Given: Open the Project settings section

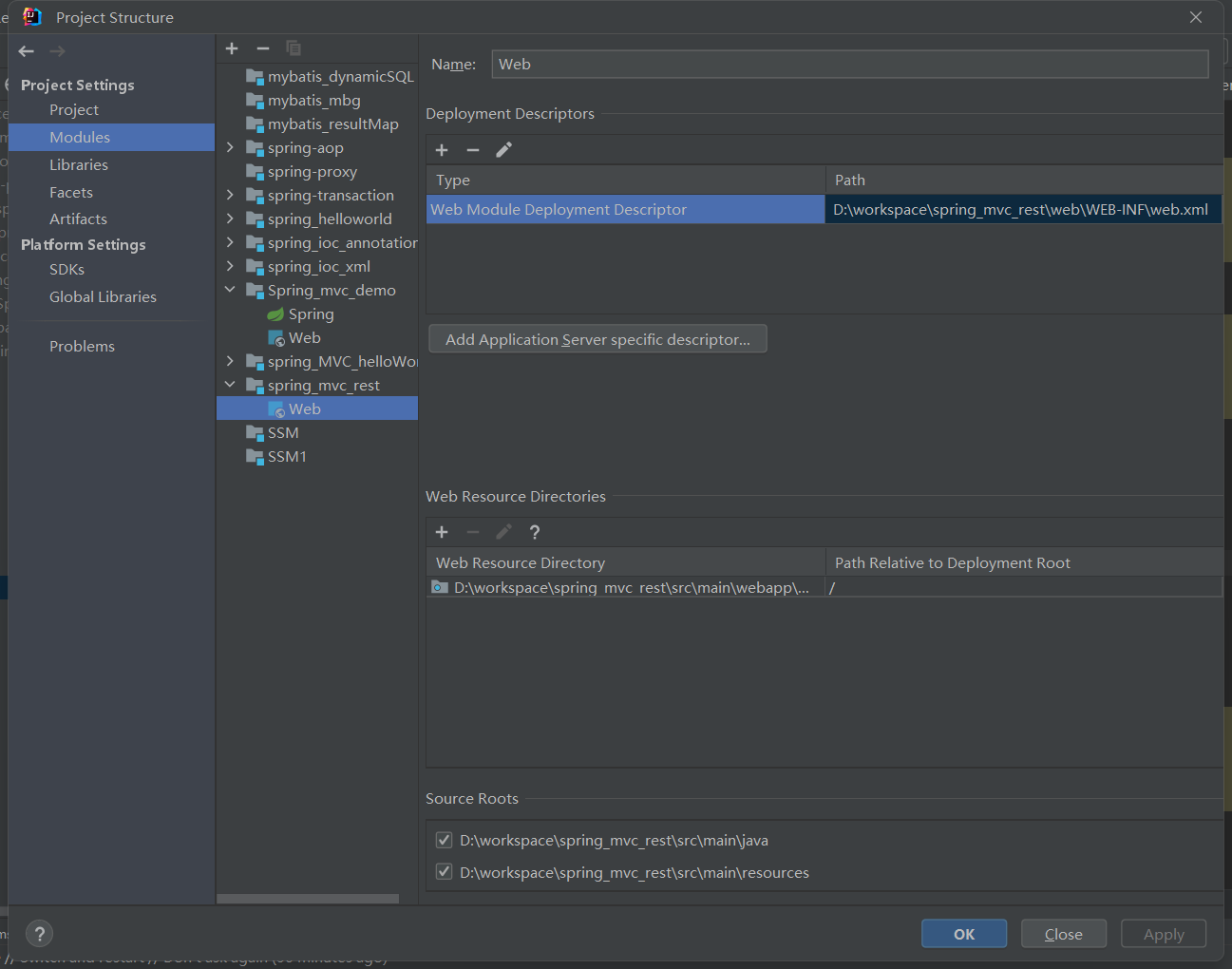Looking at the screenshot, I should pyautogui.click(x=74, y=110).
